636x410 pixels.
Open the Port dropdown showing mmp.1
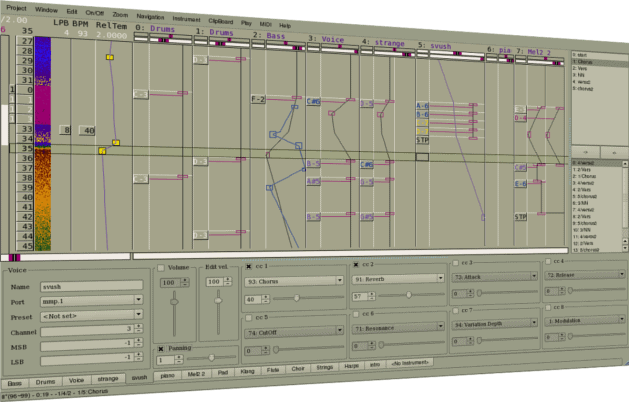(92, 301)
